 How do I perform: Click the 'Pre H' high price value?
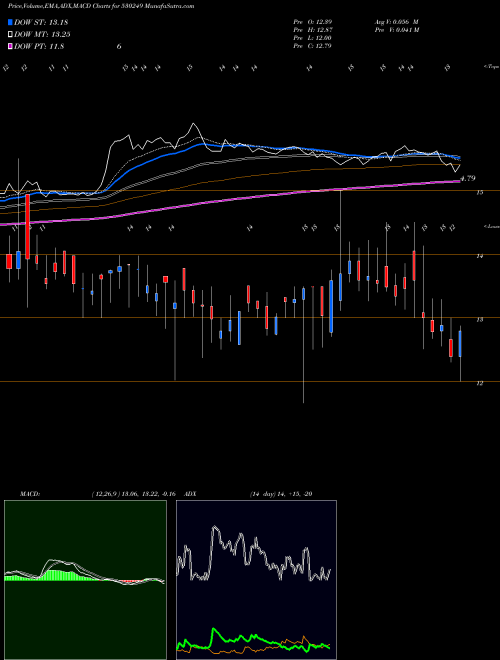point(312,30)
